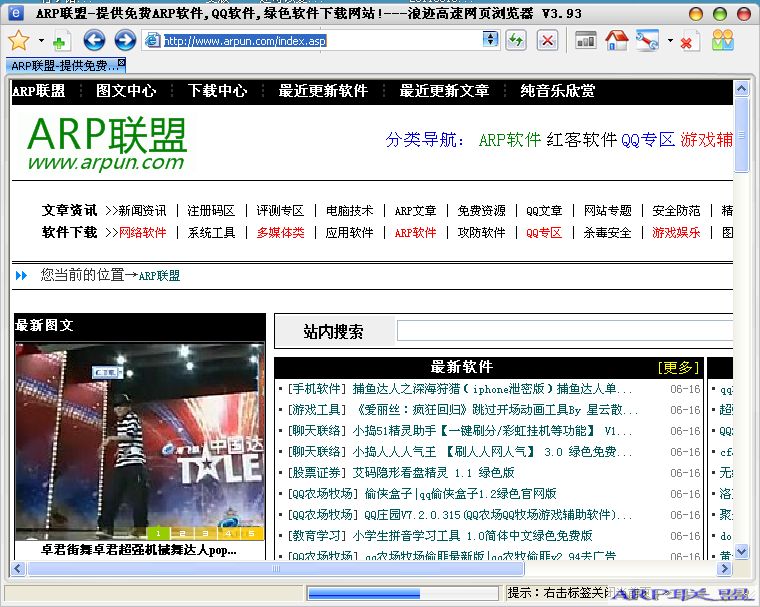Go back with the blue left arrow
Image resolution: width=760 pixels, height=607 pixels.
(94, 40)
